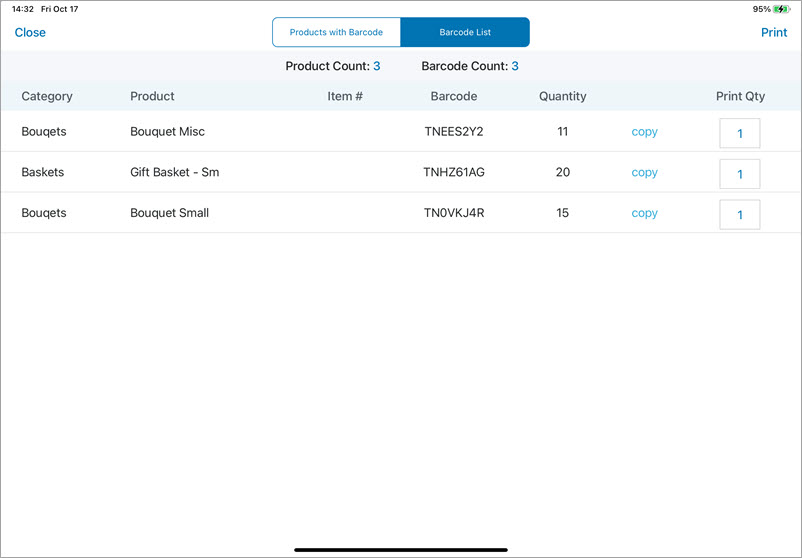Tap the Close button
Screen dimensions: 802x558
coord(30,32)
